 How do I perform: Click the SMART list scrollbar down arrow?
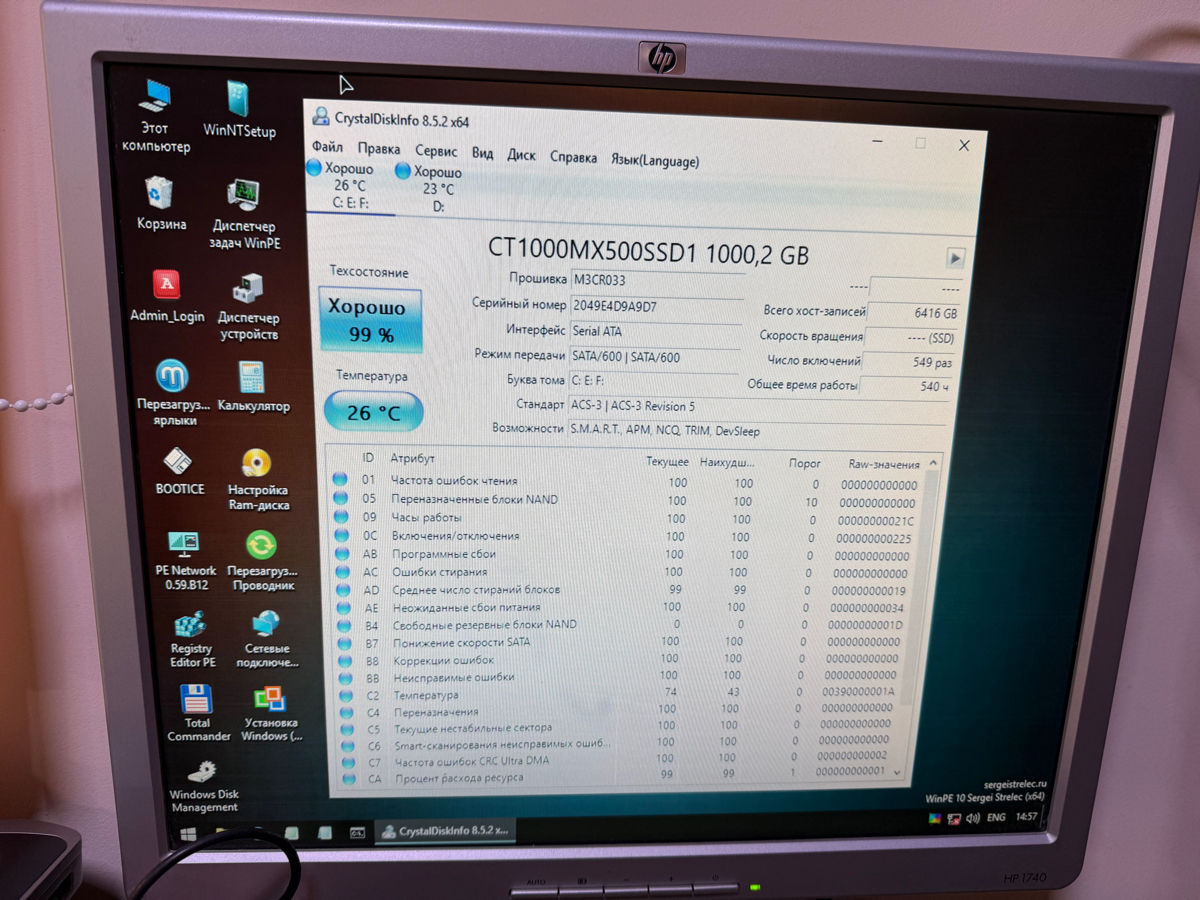(x=896, y=771)
